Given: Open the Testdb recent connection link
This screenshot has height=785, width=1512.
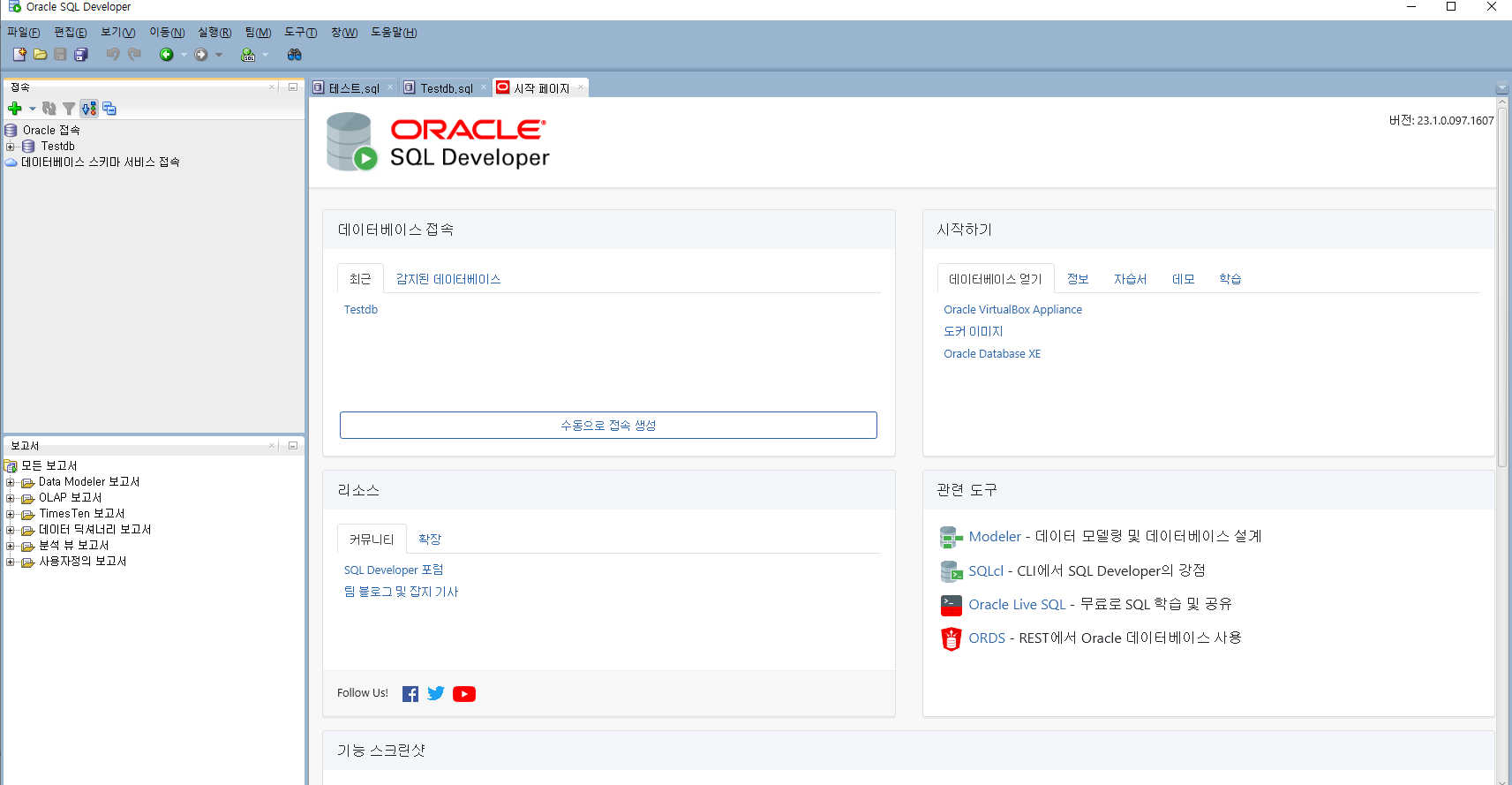Looking at the screenshot, I should coord(361,310).
